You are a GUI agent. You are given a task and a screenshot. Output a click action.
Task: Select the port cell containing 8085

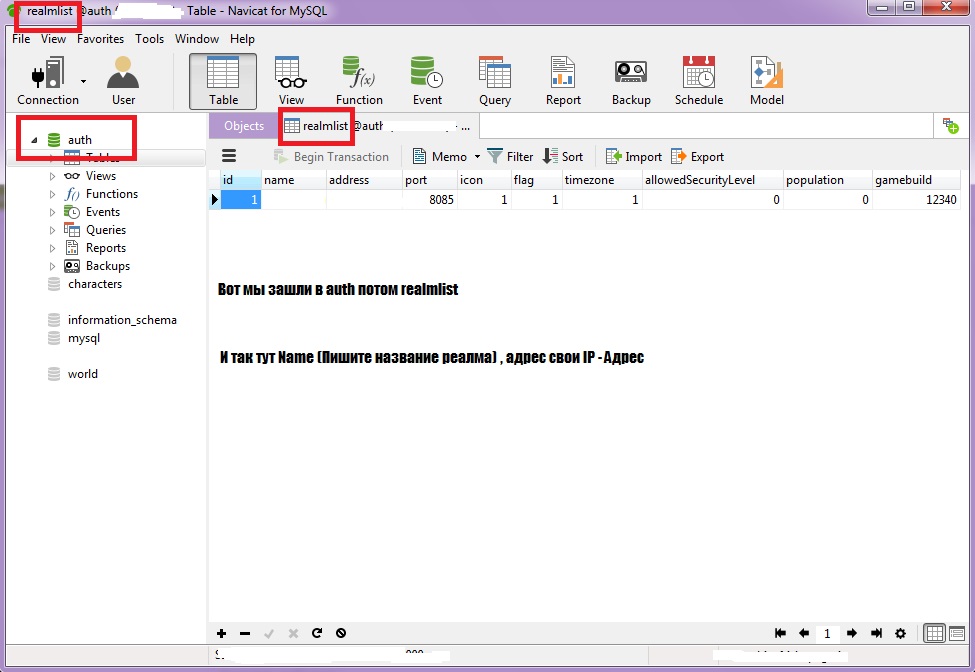(x=429, y=200)
